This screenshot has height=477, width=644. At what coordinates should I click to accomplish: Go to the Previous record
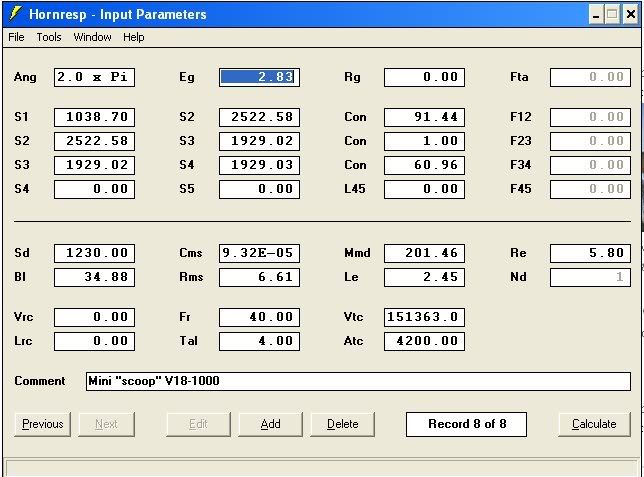coord(42,424)
